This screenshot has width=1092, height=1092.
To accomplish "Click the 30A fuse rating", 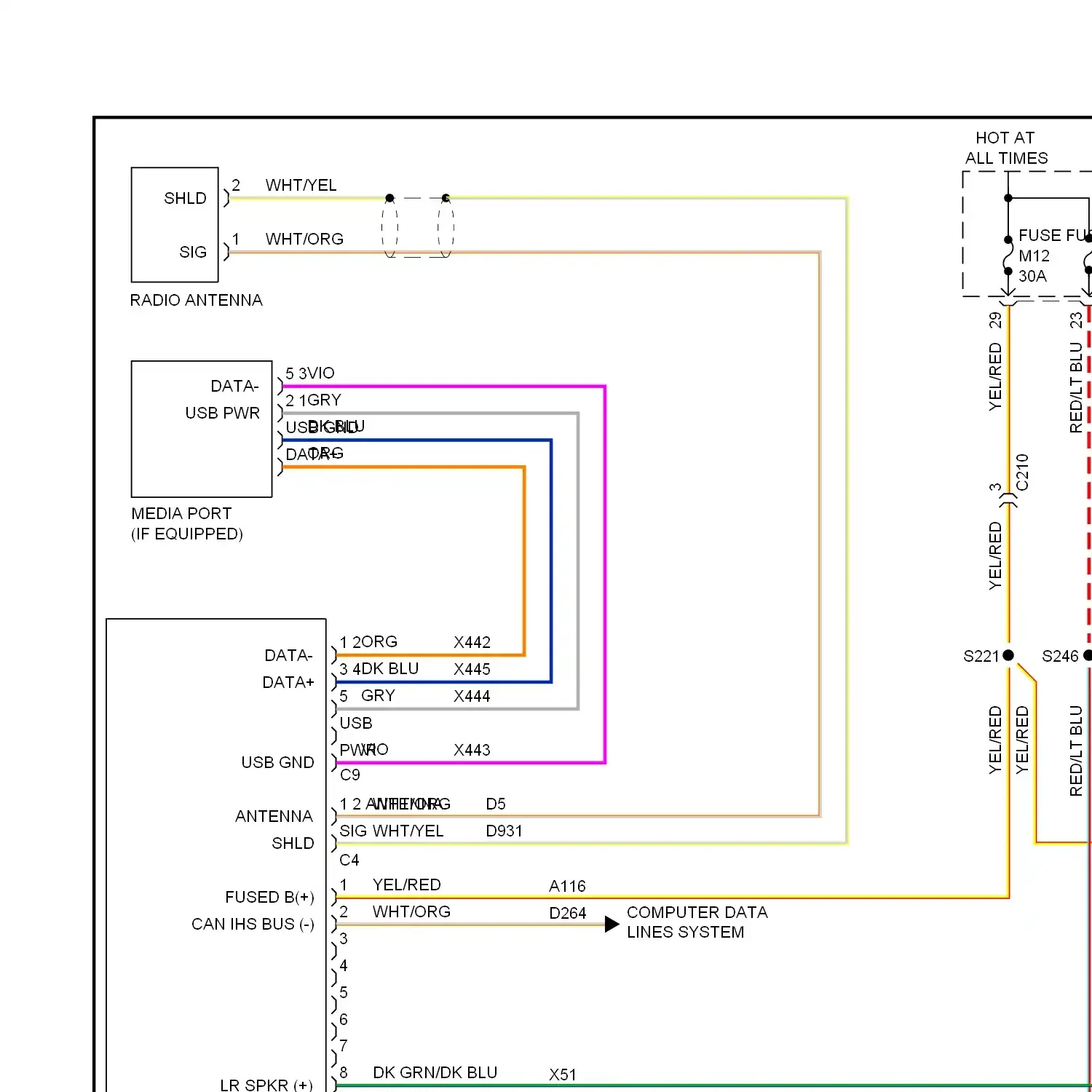I will (x=1032, y=276).
